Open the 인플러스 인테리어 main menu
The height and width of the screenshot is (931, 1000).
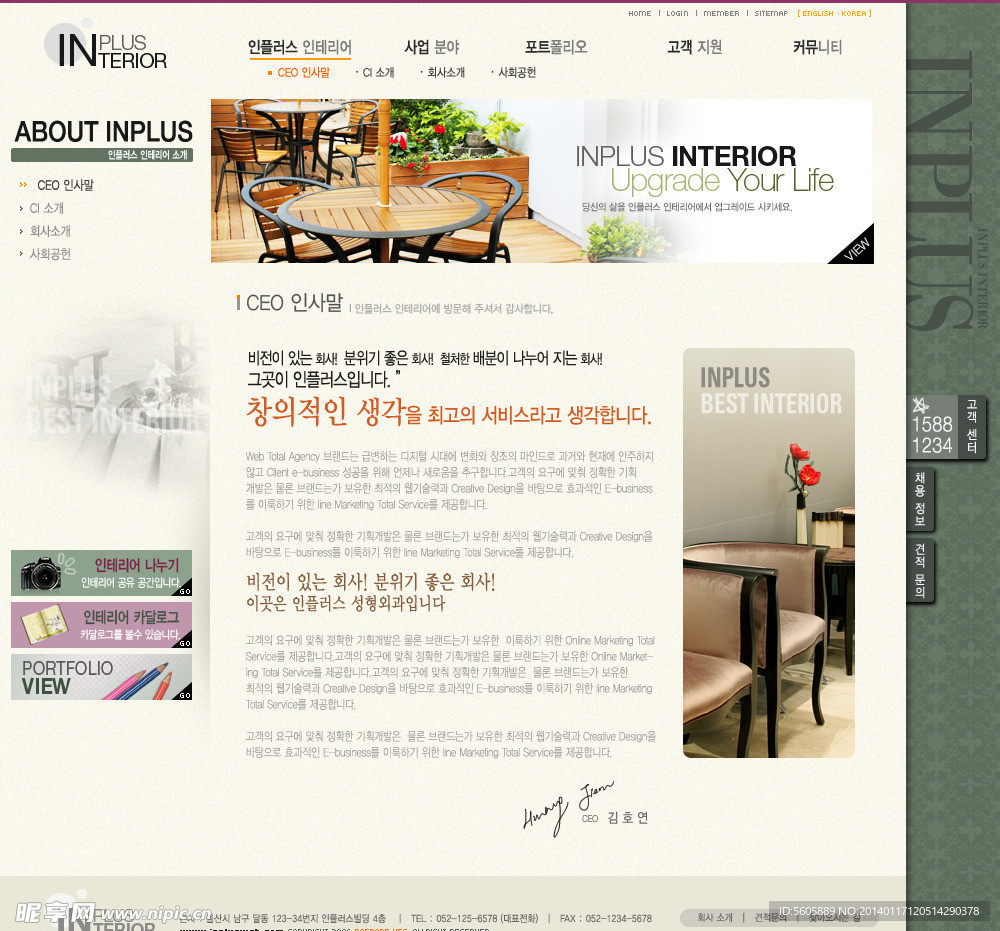tap(300, 47)
